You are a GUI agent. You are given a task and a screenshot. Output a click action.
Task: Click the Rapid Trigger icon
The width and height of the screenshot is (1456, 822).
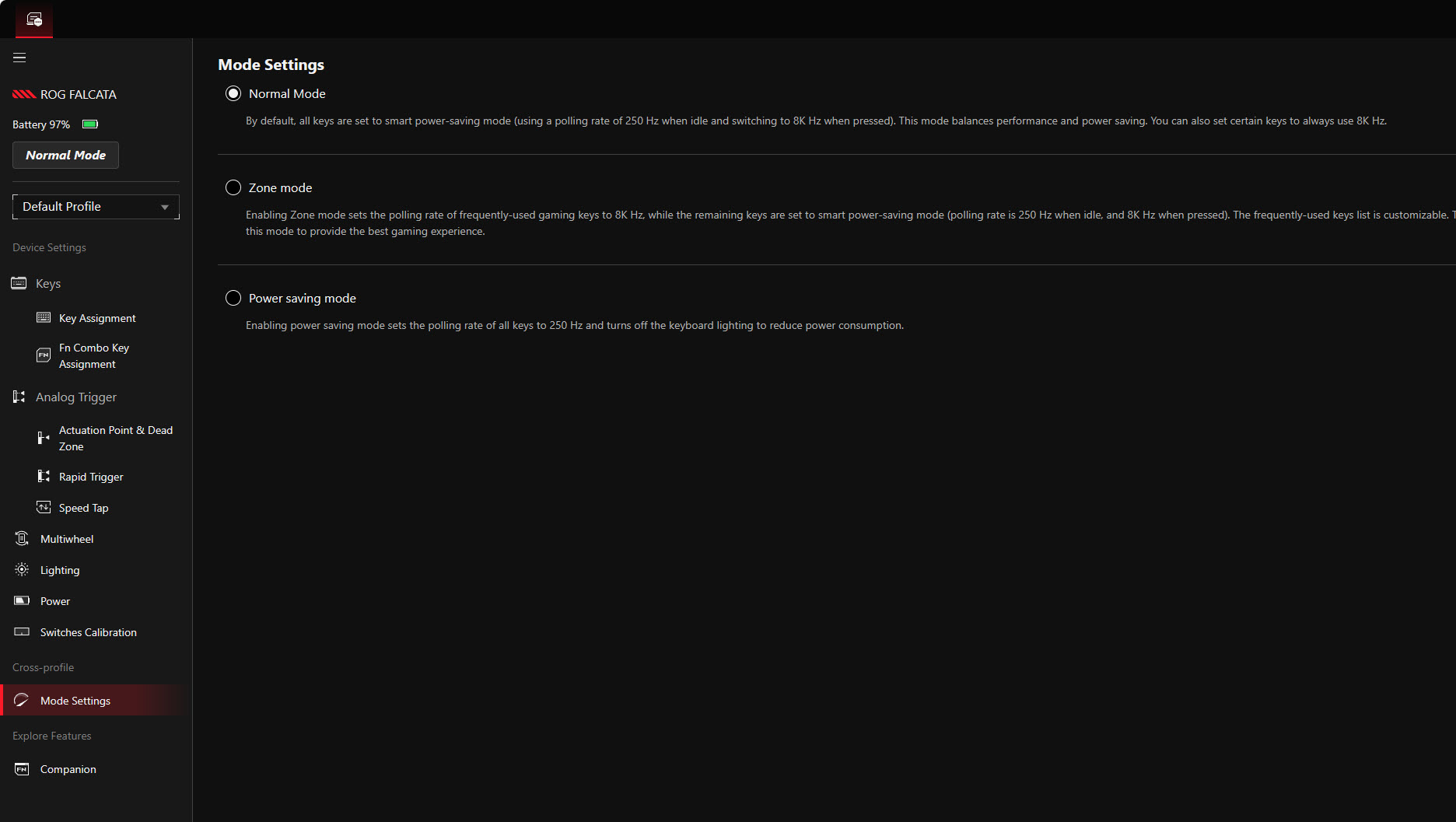coord(44,477)
